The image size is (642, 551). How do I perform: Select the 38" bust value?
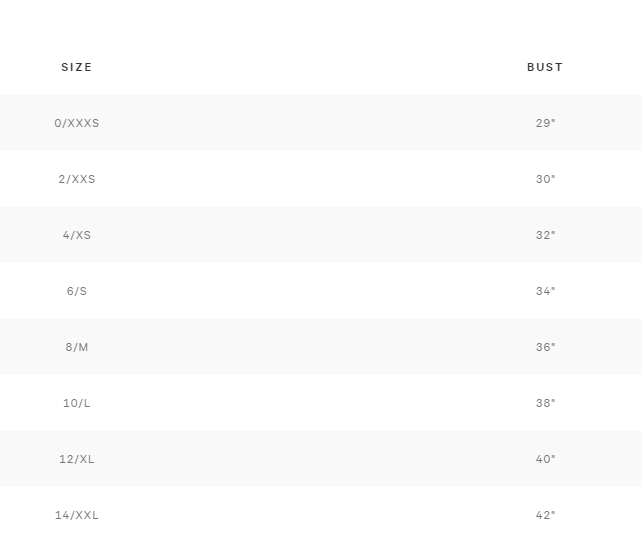tap(545, 403)
